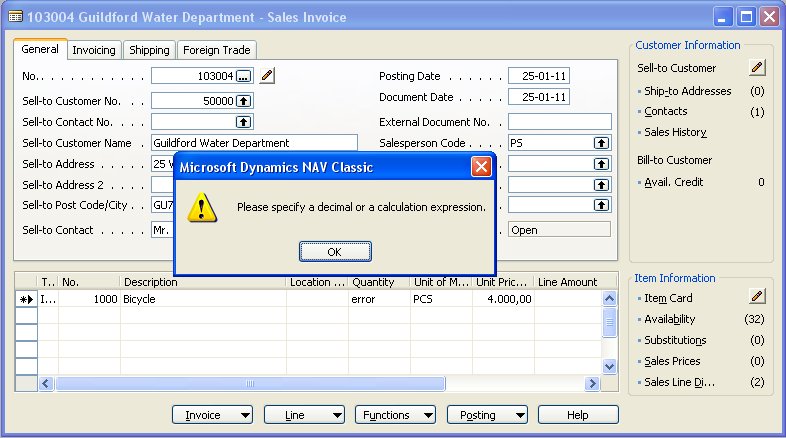
Task: Click the warning icon in the dialog
Action: point(202,207)
